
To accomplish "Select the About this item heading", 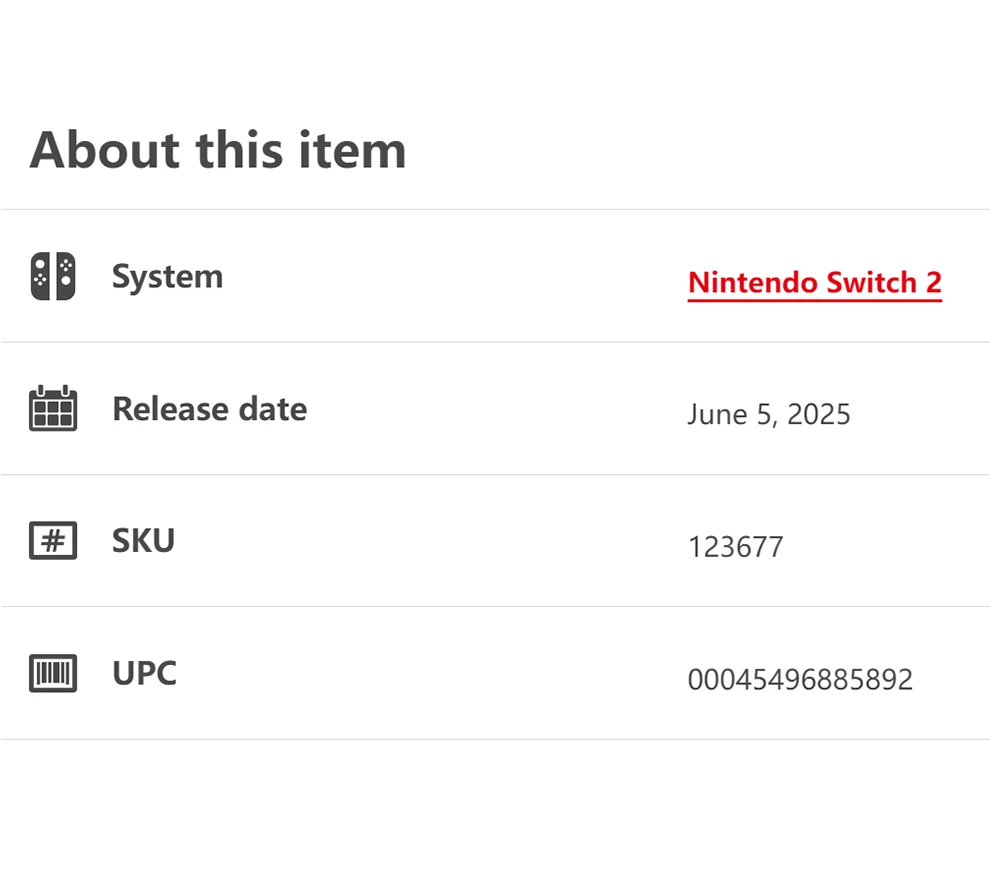I will (x=218, y=150).
